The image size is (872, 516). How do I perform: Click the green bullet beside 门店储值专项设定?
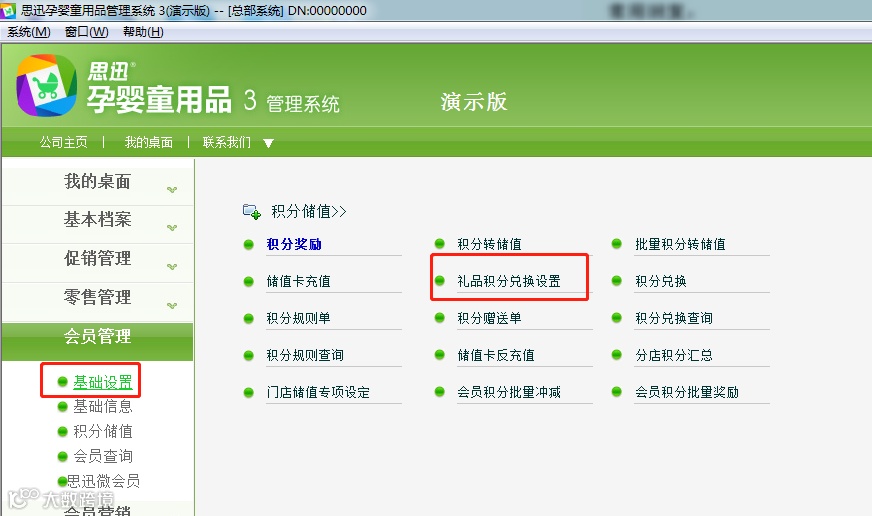tap(249, 393)
